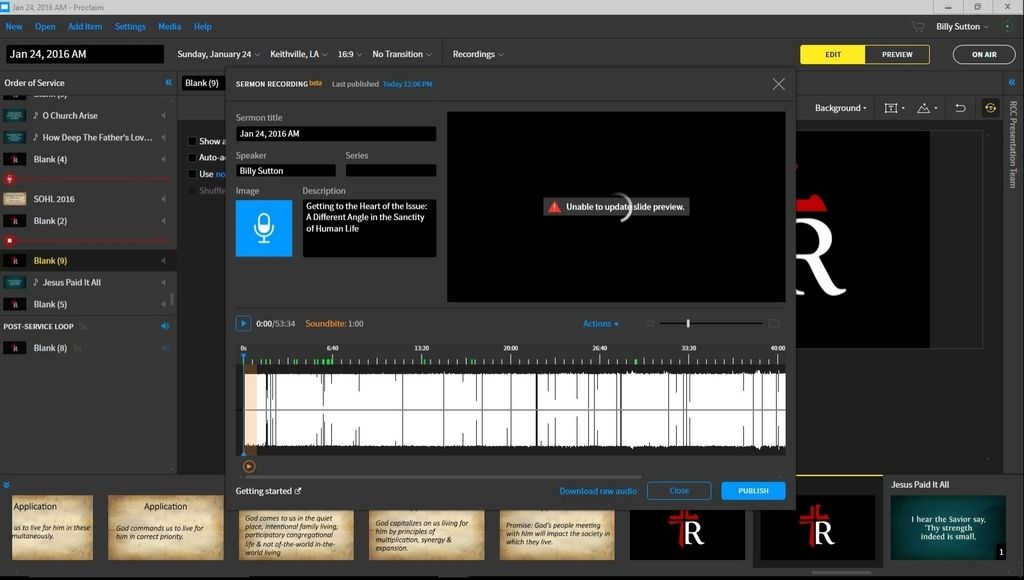Open the Settings menu

coord(130,27)
